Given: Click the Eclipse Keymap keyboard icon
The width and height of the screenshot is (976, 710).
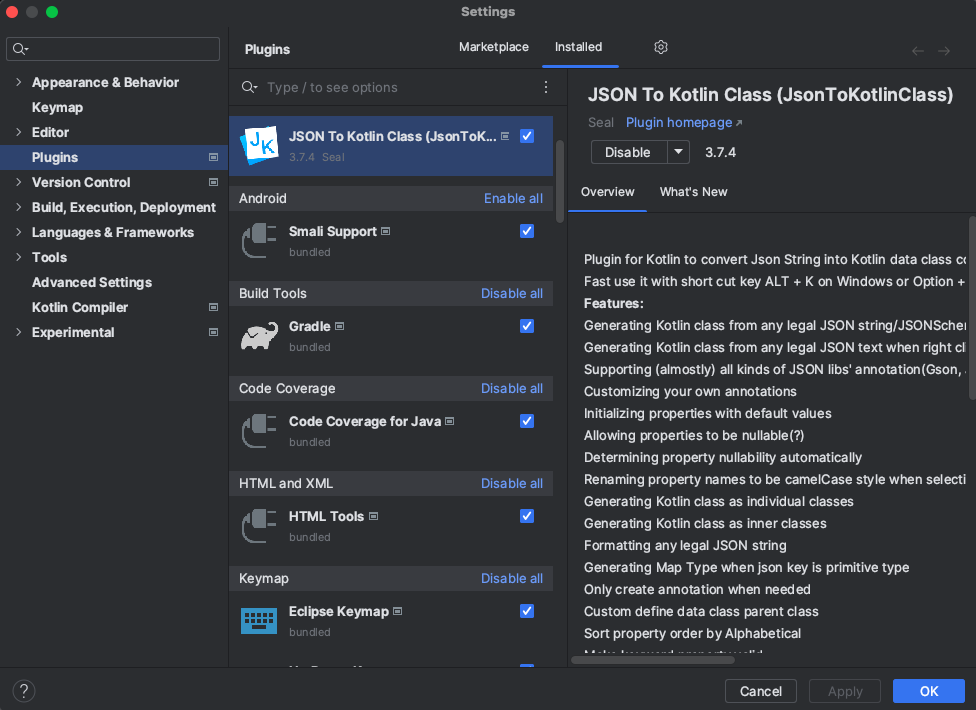Looking at the screenshot, I should click(x=259, y=621).
